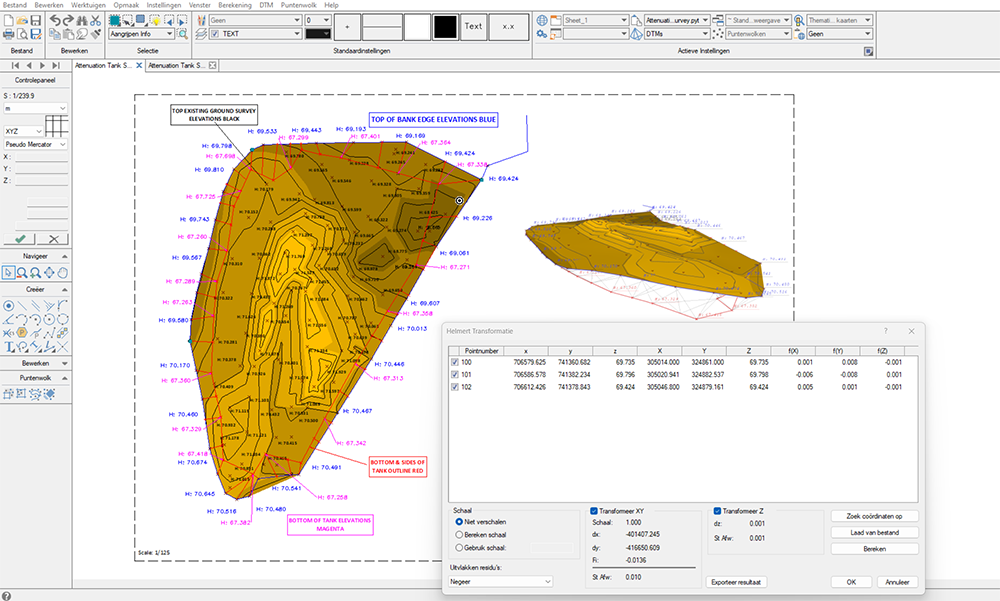Open the Text annotation tool in Standaardinstellingen toolbar
Image resolution: width=1000 pixels, height=601 pixels.
[x=473, y=26]
